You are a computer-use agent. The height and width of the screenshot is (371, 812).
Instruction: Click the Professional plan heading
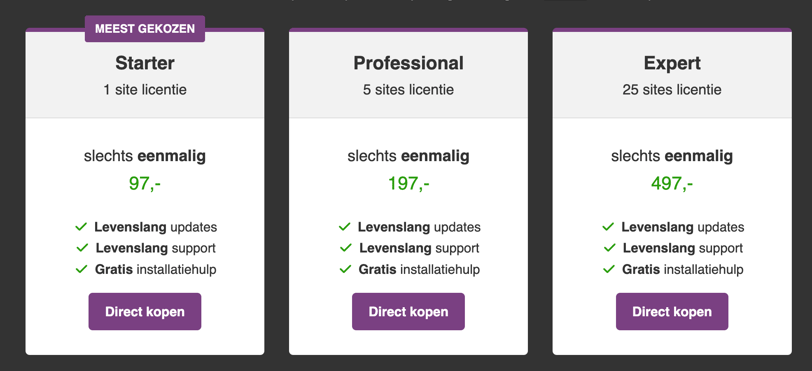tap(409, 63)
